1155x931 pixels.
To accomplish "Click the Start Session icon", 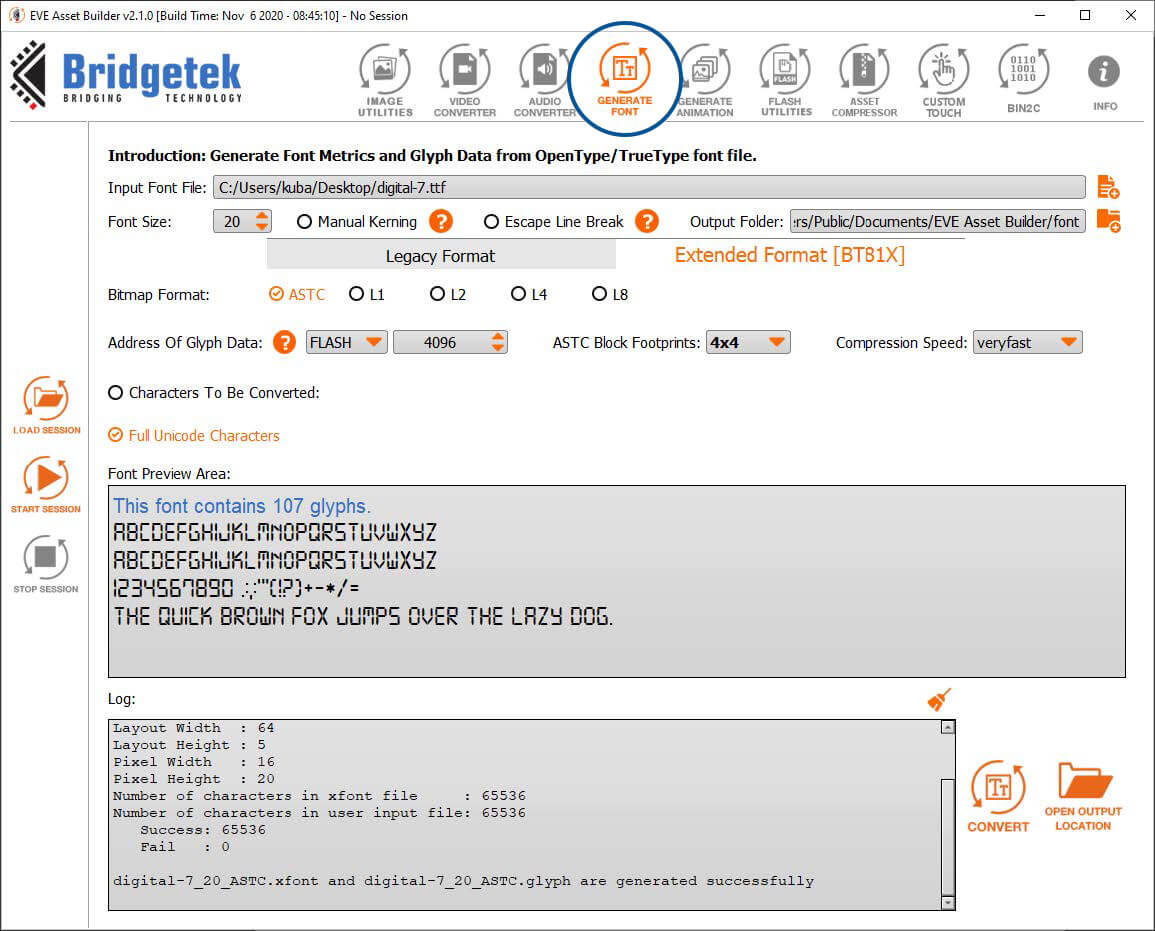I will [46, 485].
